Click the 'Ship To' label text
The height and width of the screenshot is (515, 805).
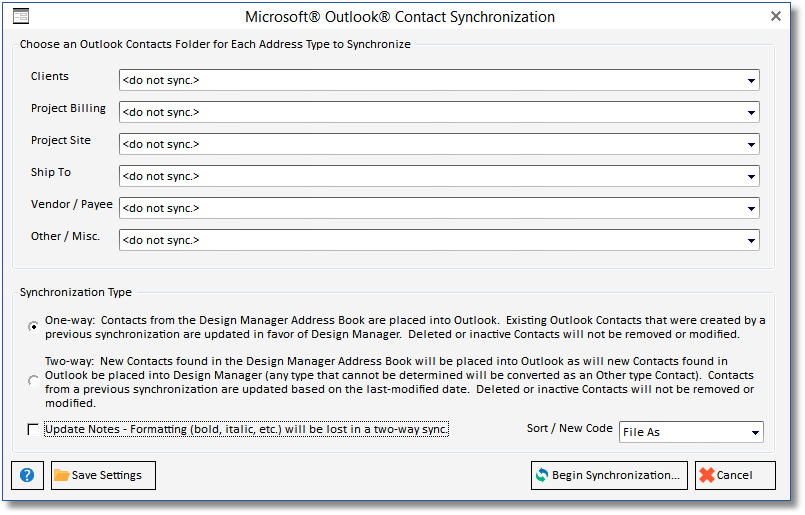click(51, 173)
